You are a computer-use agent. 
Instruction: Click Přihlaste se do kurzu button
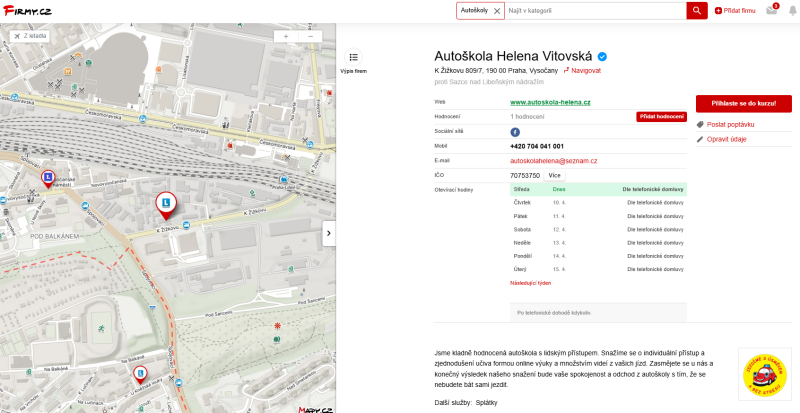(x=743, y=104)
